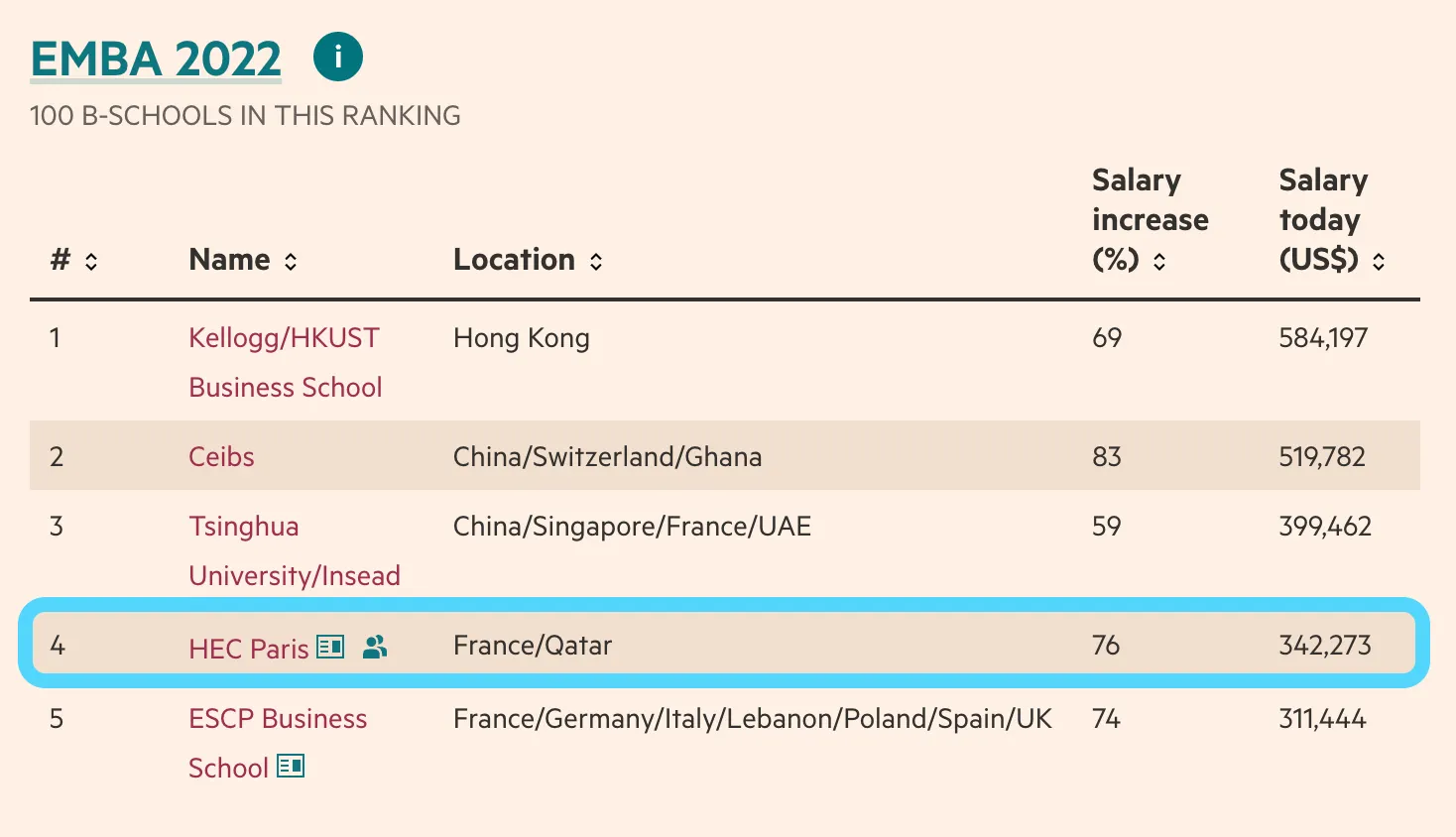Open the Ceibs school link
Image resolution: width=1456 pixels, height=837 pixels.
point(221,456)
